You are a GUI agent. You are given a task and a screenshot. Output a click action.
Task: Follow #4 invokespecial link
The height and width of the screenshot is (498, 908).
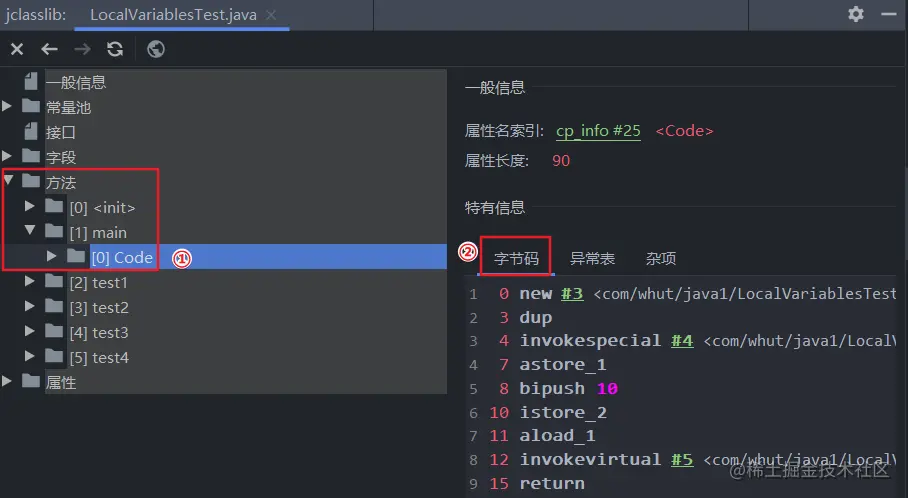(682, 340)
